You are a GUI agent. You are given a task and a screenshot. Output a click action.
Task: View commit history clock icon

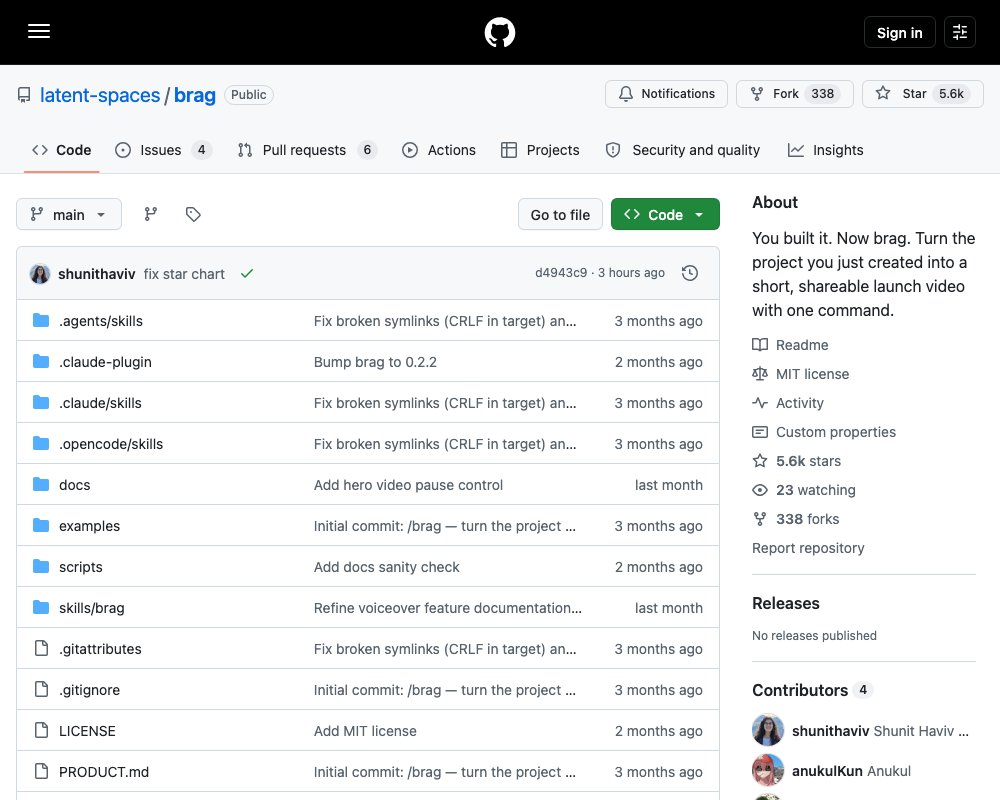coord(689,273)
